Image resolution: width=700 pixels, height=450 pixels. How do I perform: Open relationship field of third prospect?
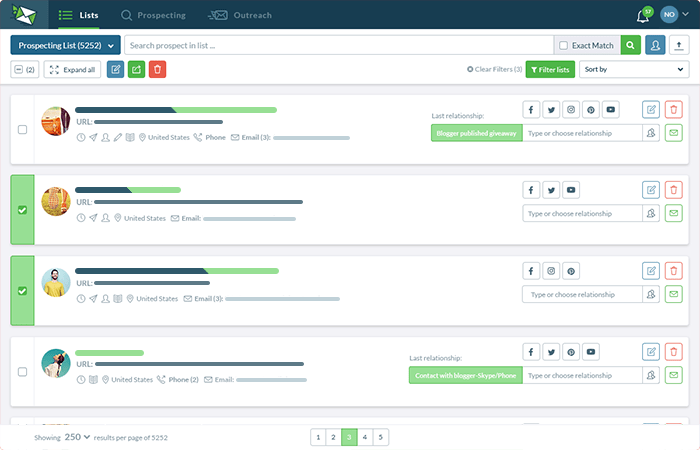582,294
